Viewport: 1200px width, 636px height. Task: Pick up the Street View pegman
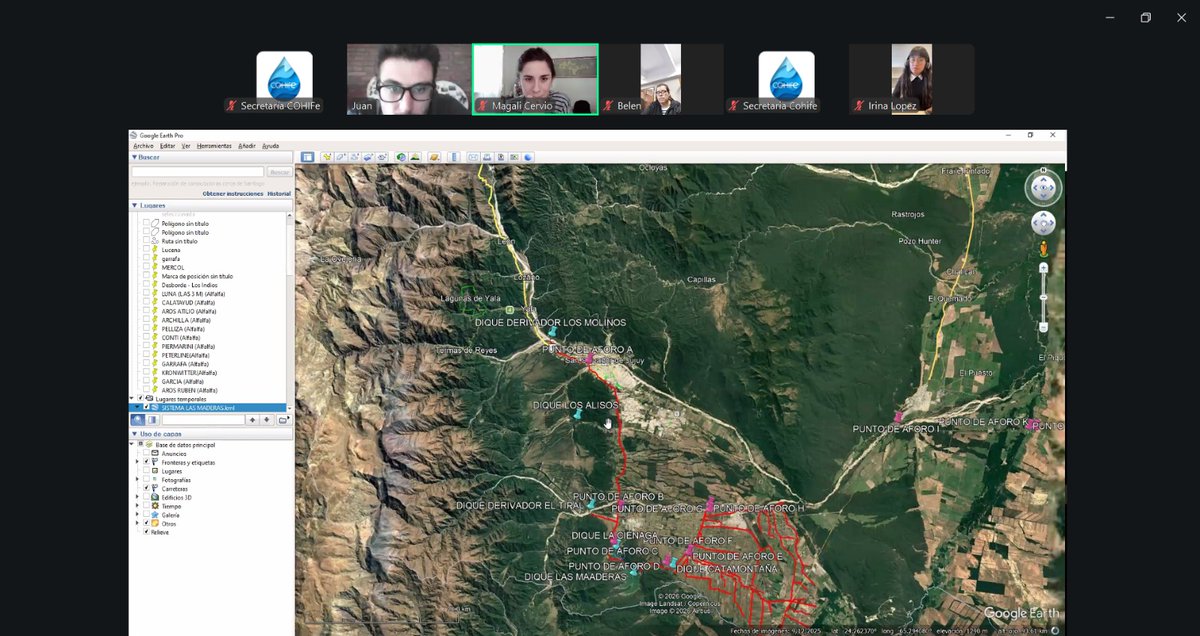pyautogui.click(x=1043, y=248)
